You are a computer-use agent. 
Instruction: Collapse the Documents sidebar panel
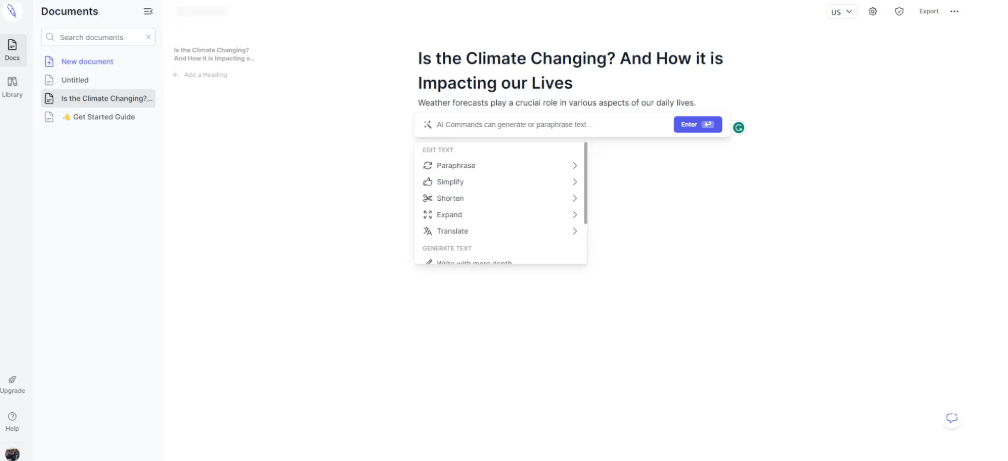pyautogui.click(x=148, y=12)
